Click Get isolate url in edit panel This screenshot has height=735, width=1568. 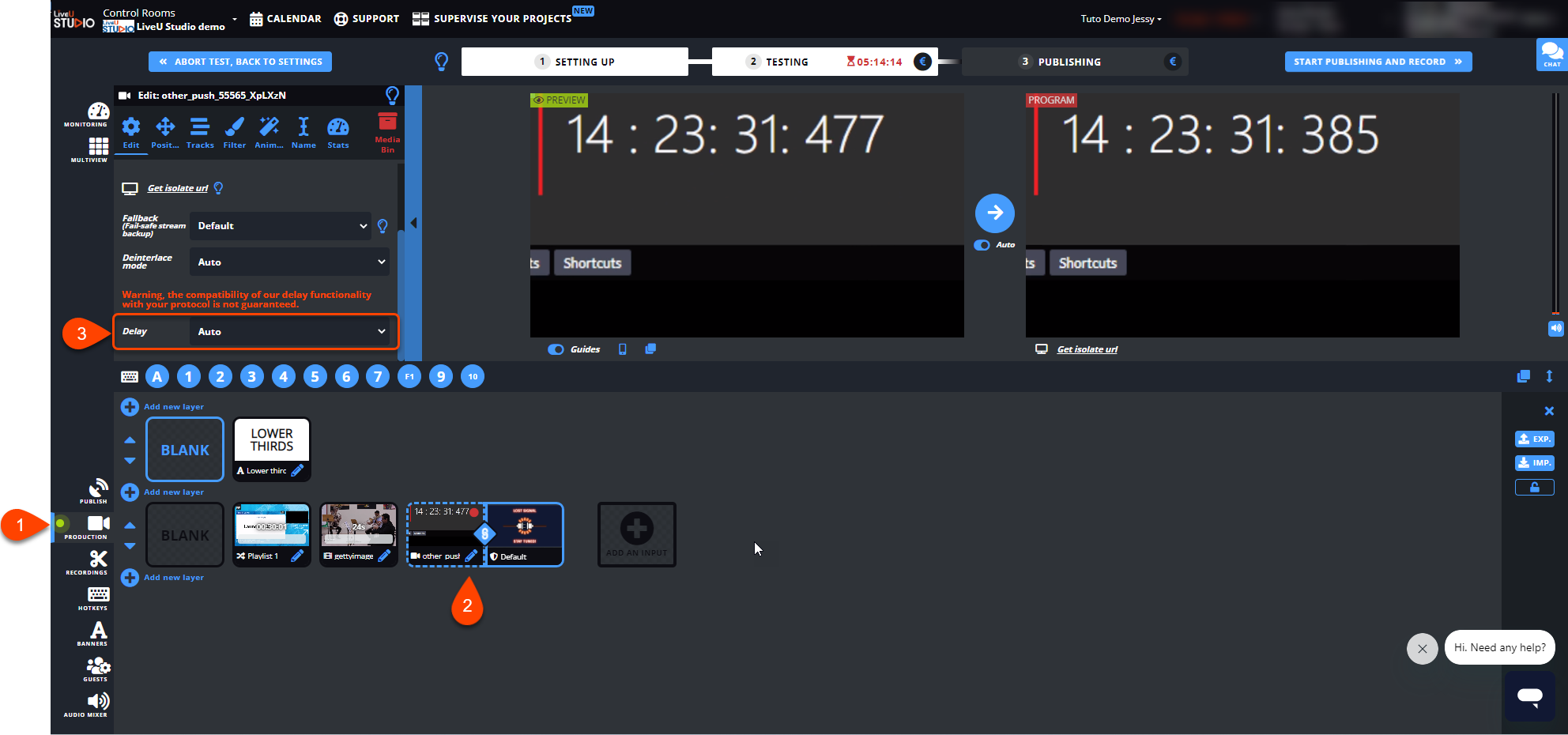point(178,188)
